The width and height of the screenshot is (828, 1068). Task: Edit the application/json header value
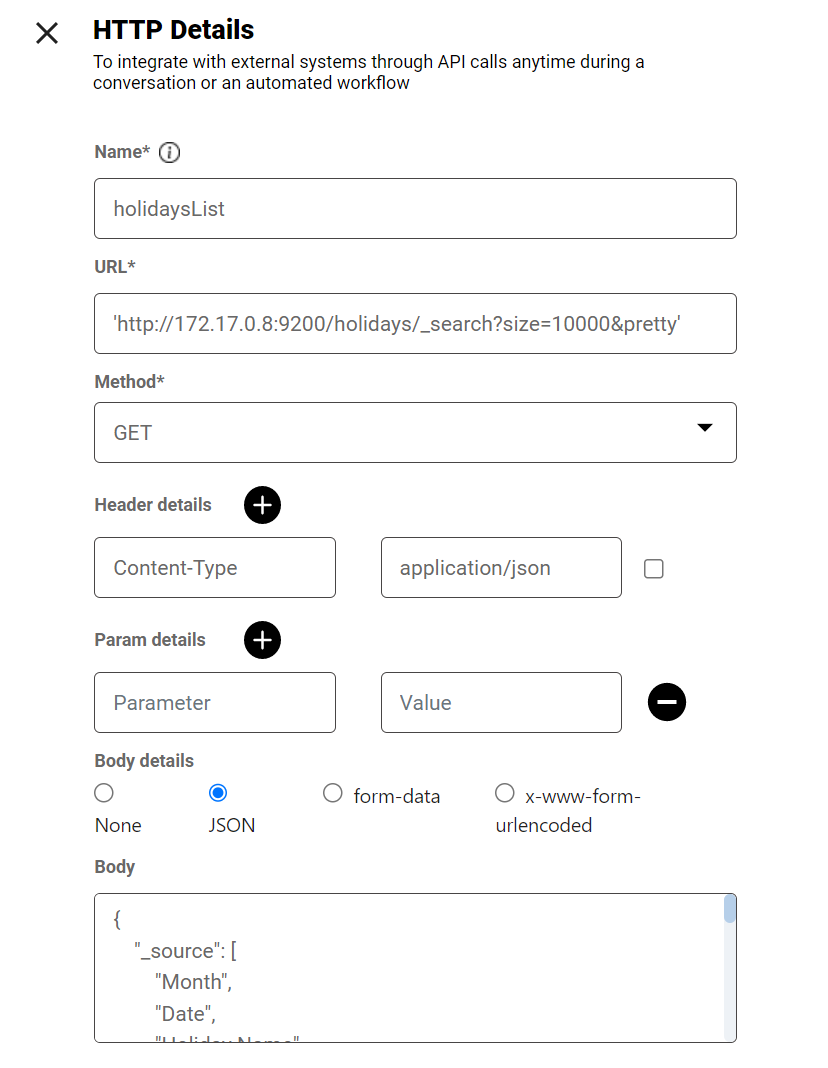(x=500, y=568)
